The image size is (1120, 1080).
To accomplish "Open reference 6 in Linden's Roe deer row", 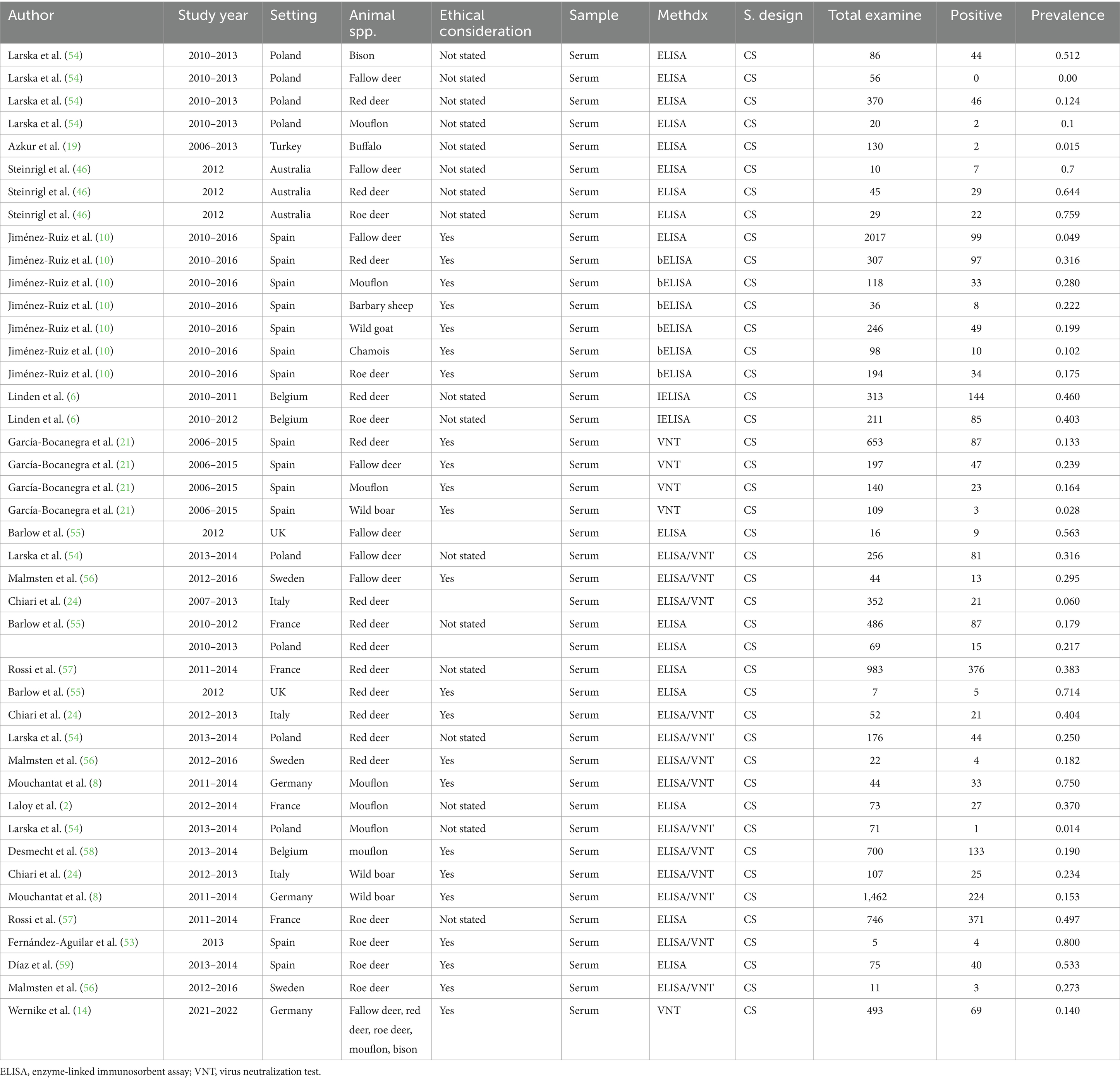I will (x=73, y=420).
